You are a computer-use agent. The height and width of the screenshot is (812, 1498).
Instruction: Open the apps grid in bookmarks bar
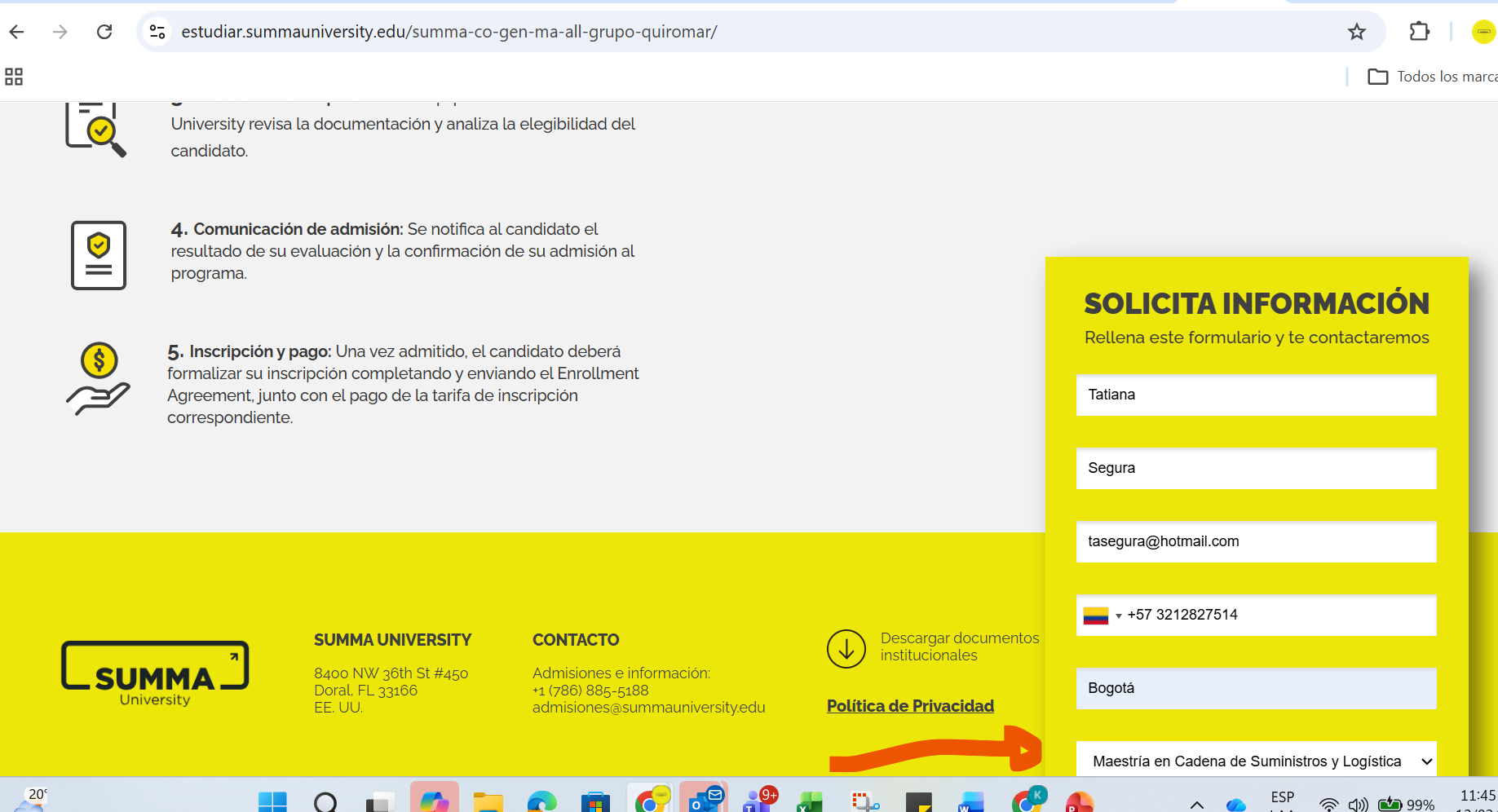click(14, 77)
